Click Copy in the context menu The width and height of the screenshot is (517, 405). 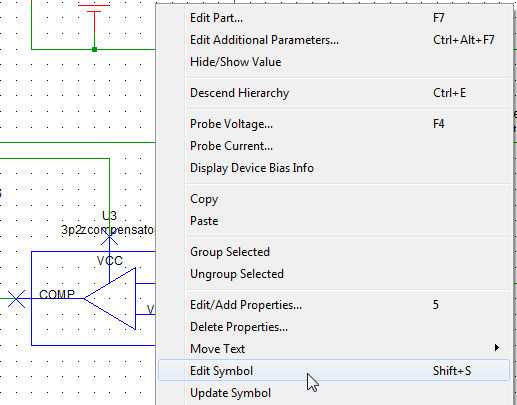(x=334, y=199)
